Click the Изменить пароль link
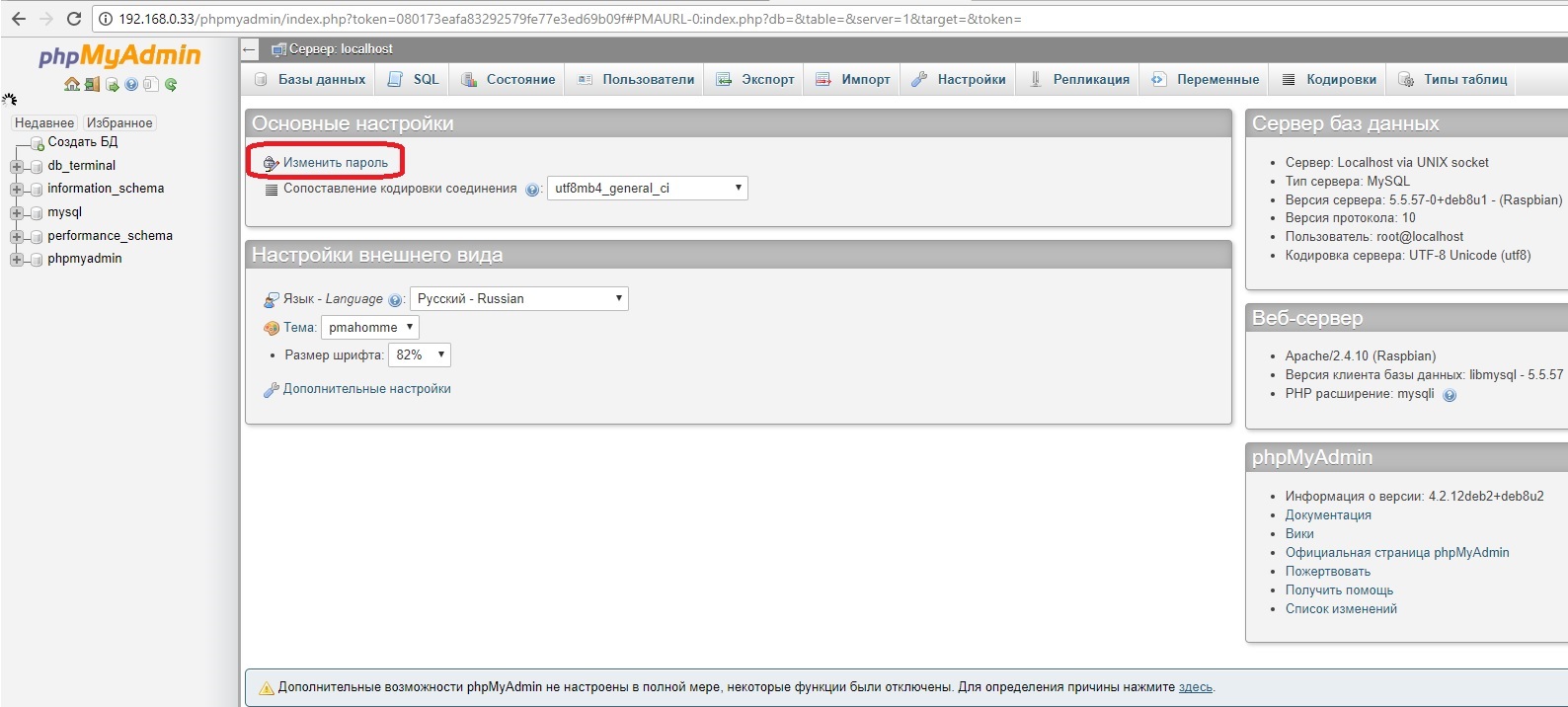The height and width of the screenshot is (707, 1568). (x=335, y=163)
